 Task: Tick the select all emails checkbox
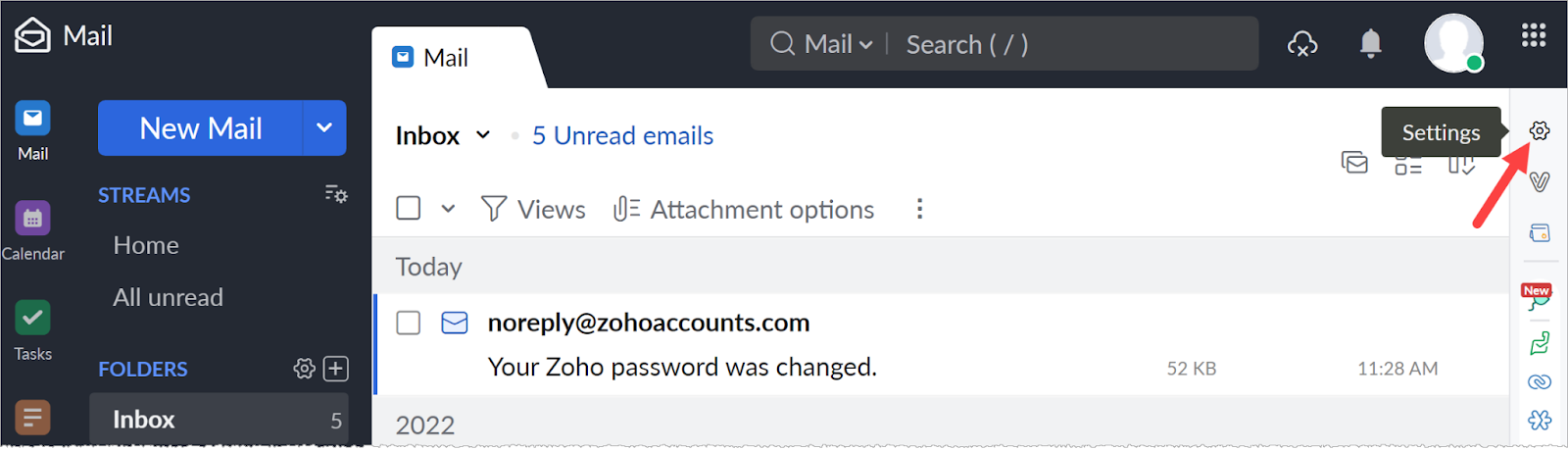(x=409, y=208)
